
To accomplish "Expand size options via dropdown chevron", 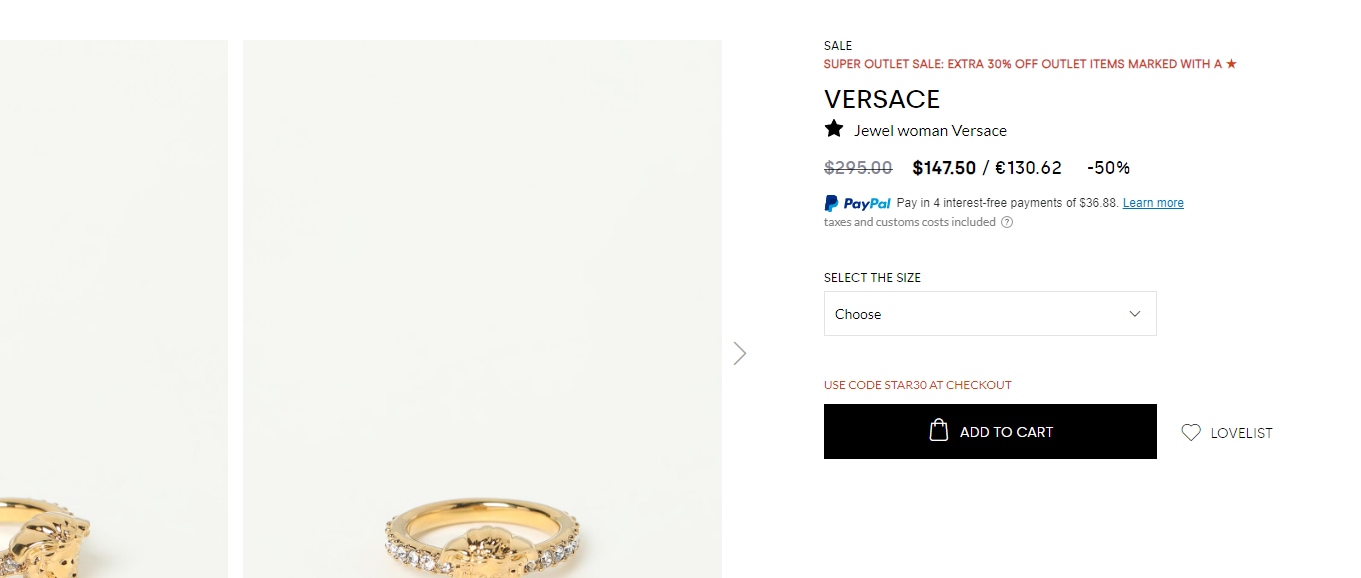I will [x=1135, y=314].
